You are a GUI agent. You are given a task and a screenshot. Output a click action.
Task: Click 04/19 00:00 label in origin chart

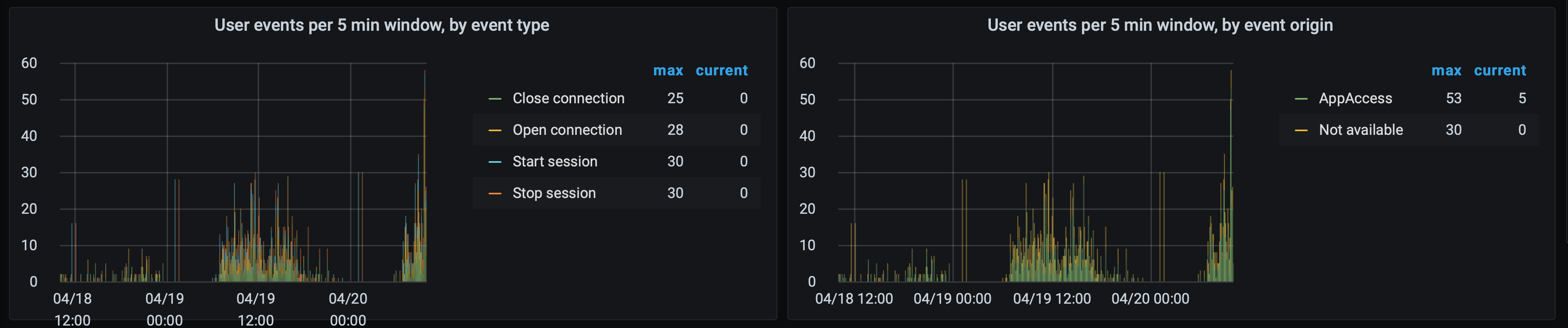pos(953,299)
